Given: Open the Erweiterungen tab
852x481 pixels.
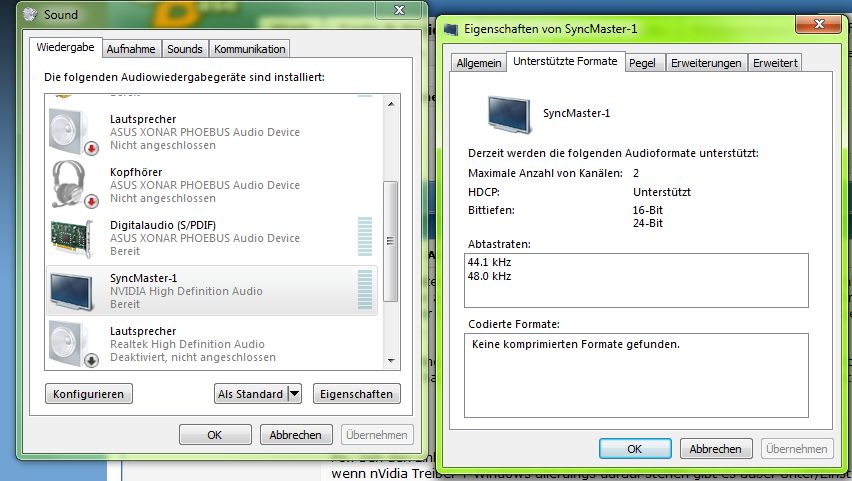Looking at the screenshot, I should 706,63.
